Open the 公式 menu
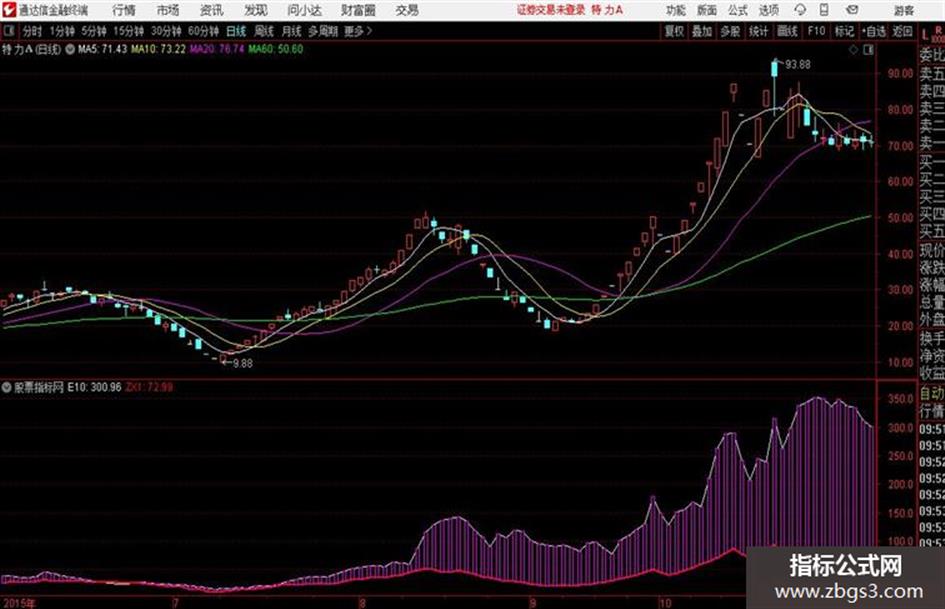Viewport: 945px width, 609px height. coord(738,10)
